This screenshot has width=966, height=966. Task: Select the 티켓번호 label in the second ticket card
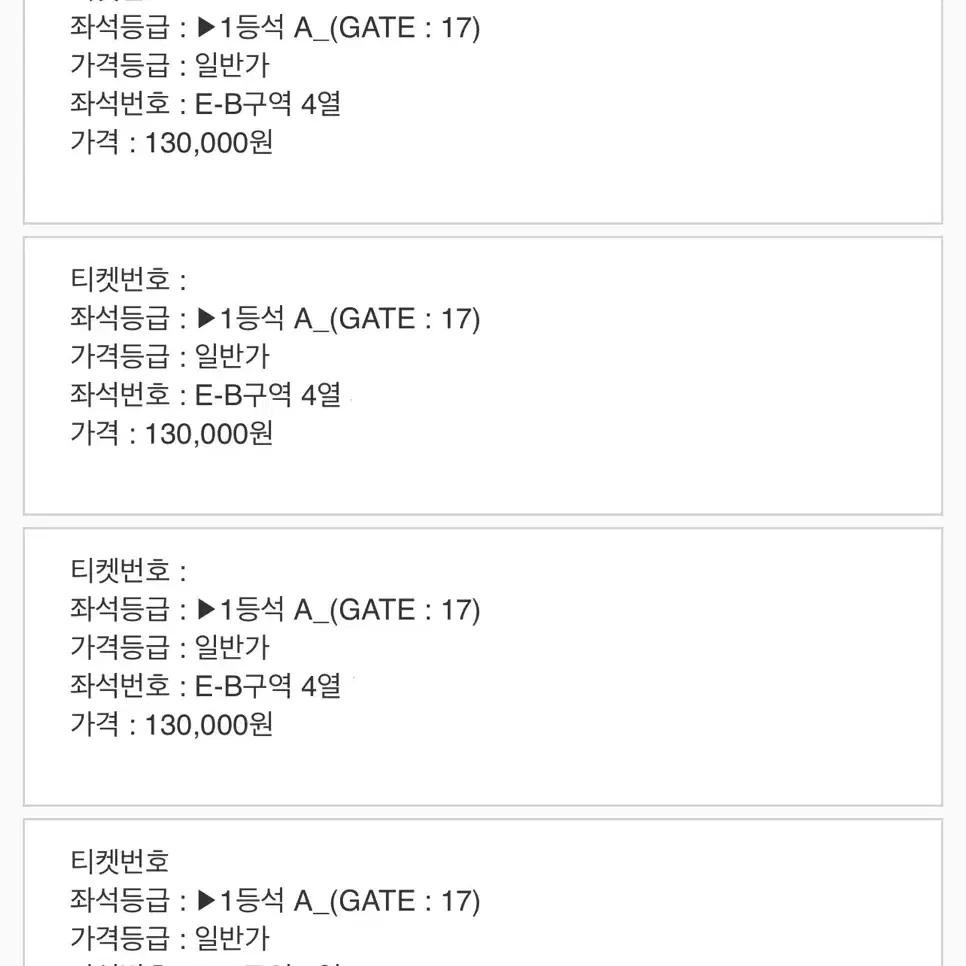[120, 279]
